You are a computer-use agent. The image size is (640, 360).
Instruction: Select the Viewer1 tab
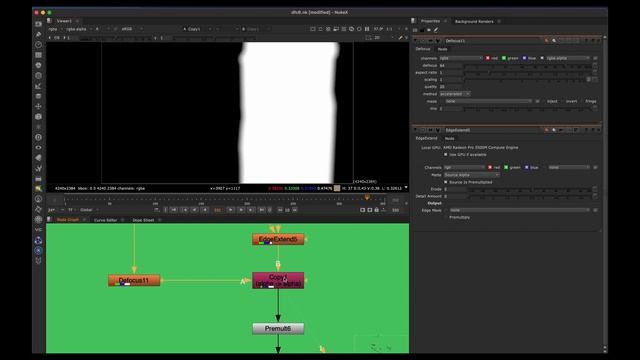click(64, 21)
